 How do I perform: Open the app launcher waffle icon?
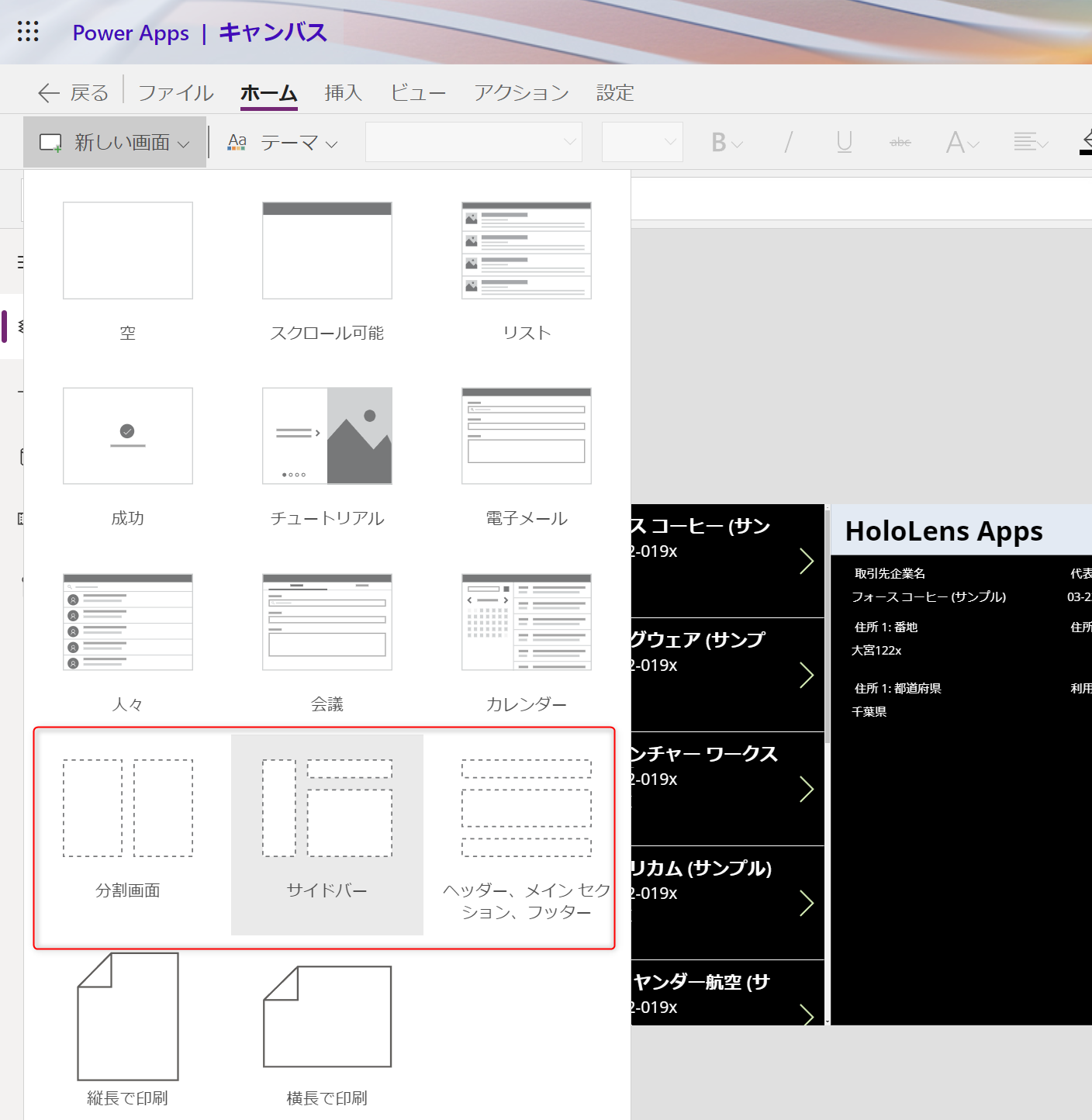(28, 32)
